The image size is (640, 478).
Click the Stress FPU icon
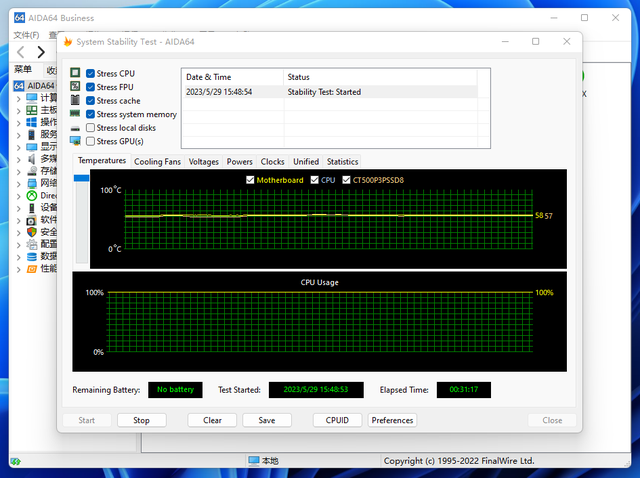click(75, 86)
